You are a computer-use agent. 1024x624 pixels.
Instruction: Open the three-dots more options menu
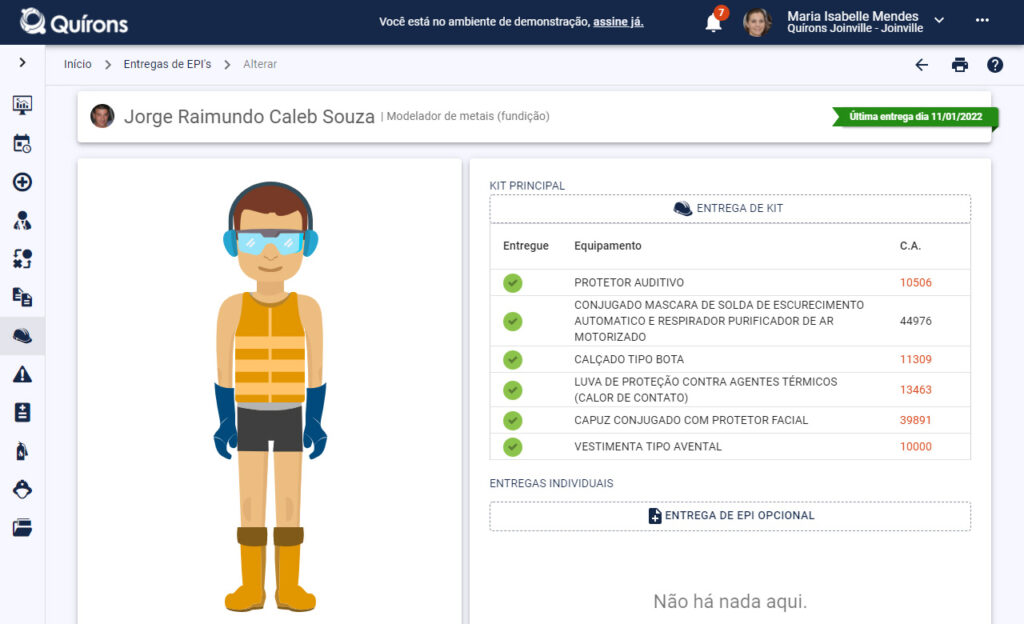pyautogui.click(x=982, y=20)
